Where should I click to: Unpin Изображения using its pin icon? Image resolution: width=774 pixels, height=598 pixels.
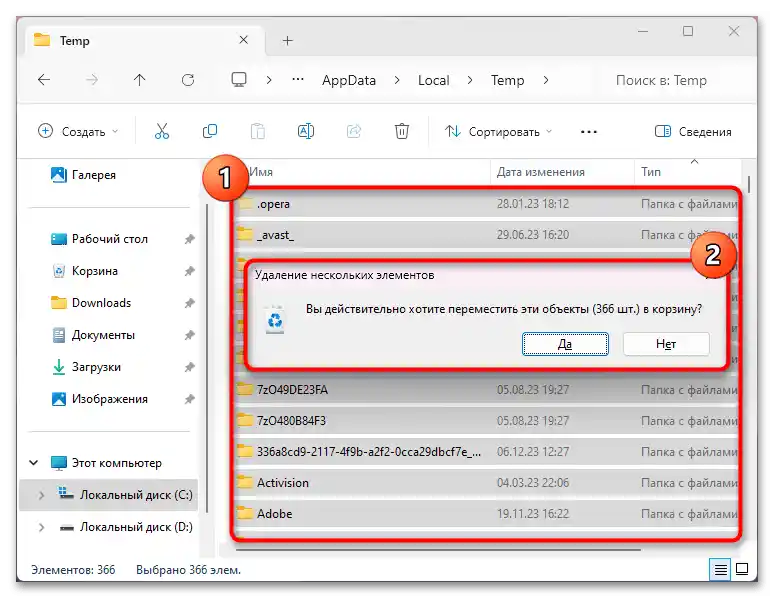tap(190, 399)
